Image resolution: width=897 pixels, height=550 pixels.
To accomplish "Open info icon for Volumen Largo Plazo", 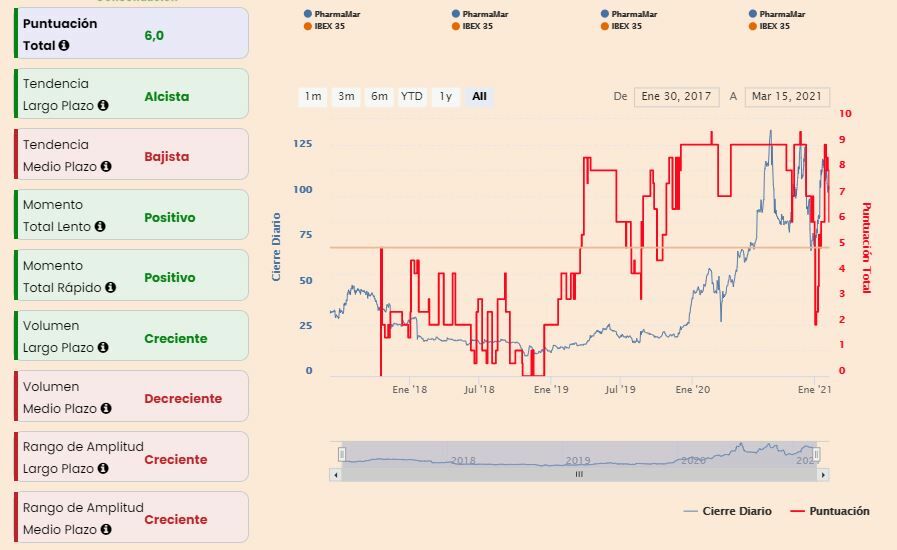I will [x=103, y=347].
